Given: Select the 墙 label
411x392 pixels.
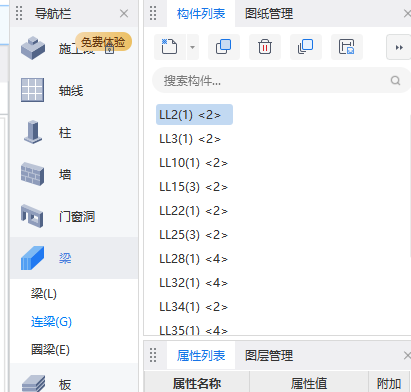Looking at the screenshot, I should tap(65, 175).
